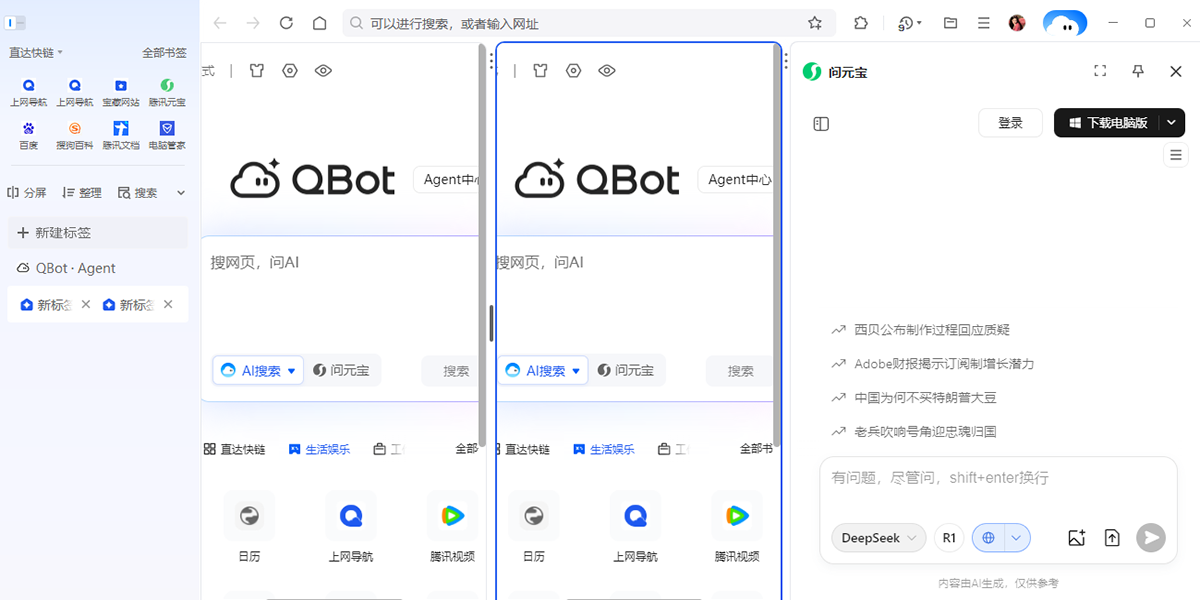Viewport: 1200px width, 600px height.
Task: Open the 腾讯文档 shortcut icon
Action: [121, 135]
